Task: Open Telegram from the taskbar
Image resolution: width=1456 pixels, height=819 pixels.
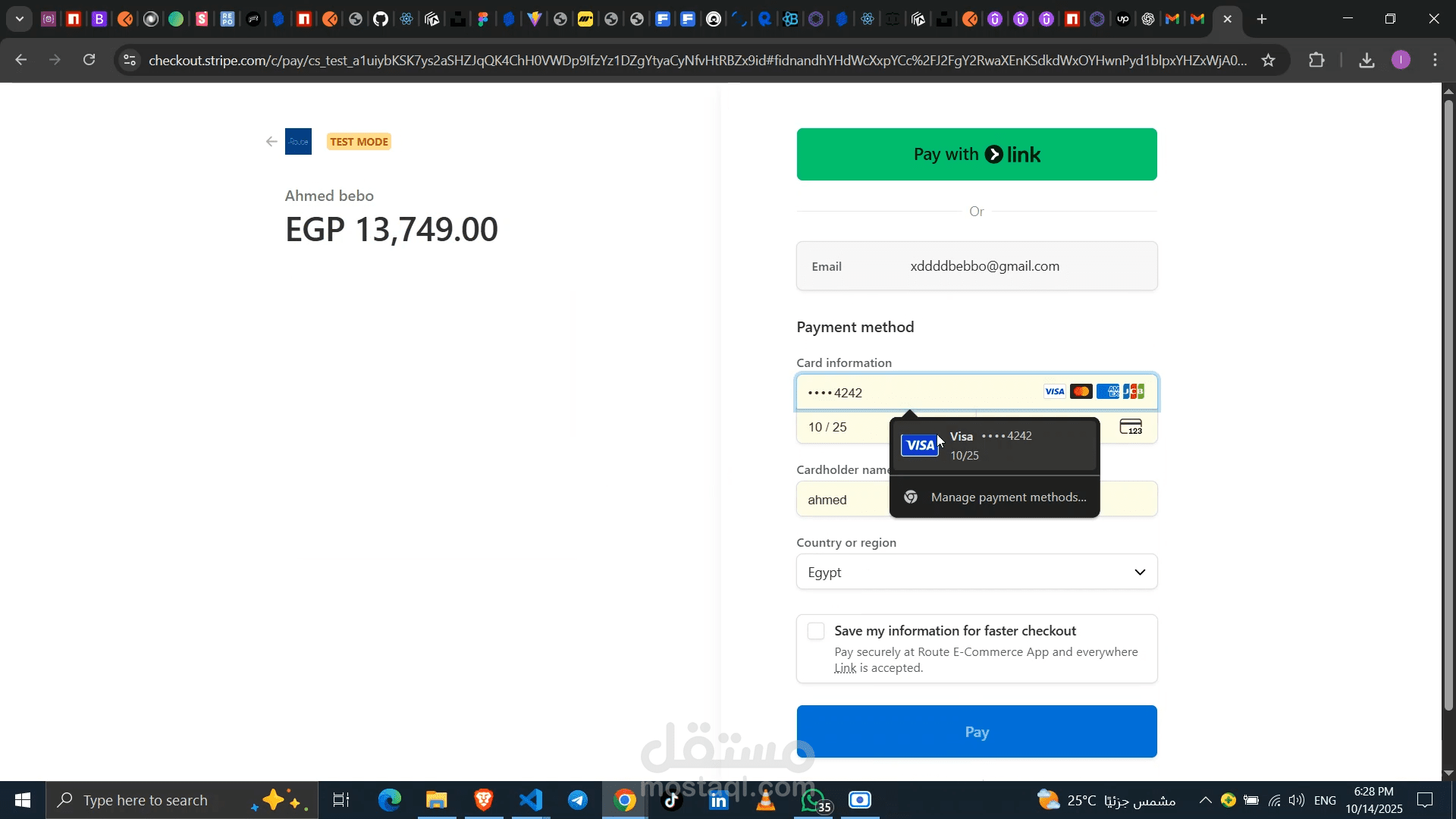Action: (577, 800)
